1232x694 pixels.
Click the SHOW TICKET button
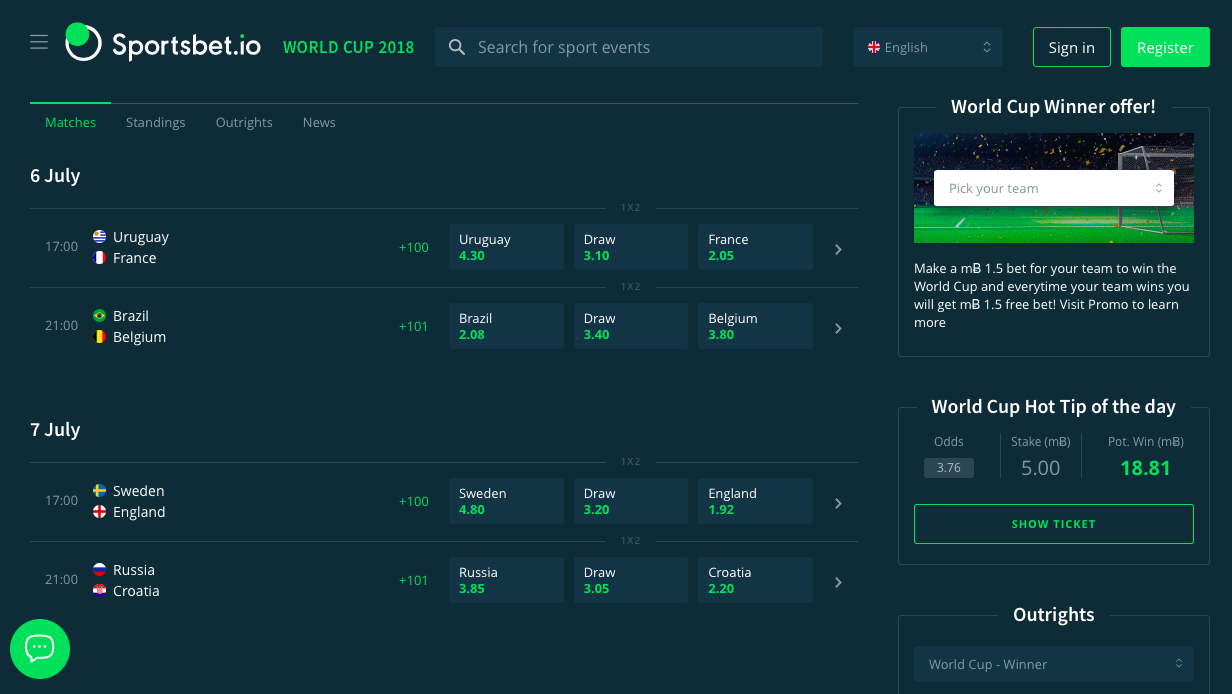[1054, 524]
